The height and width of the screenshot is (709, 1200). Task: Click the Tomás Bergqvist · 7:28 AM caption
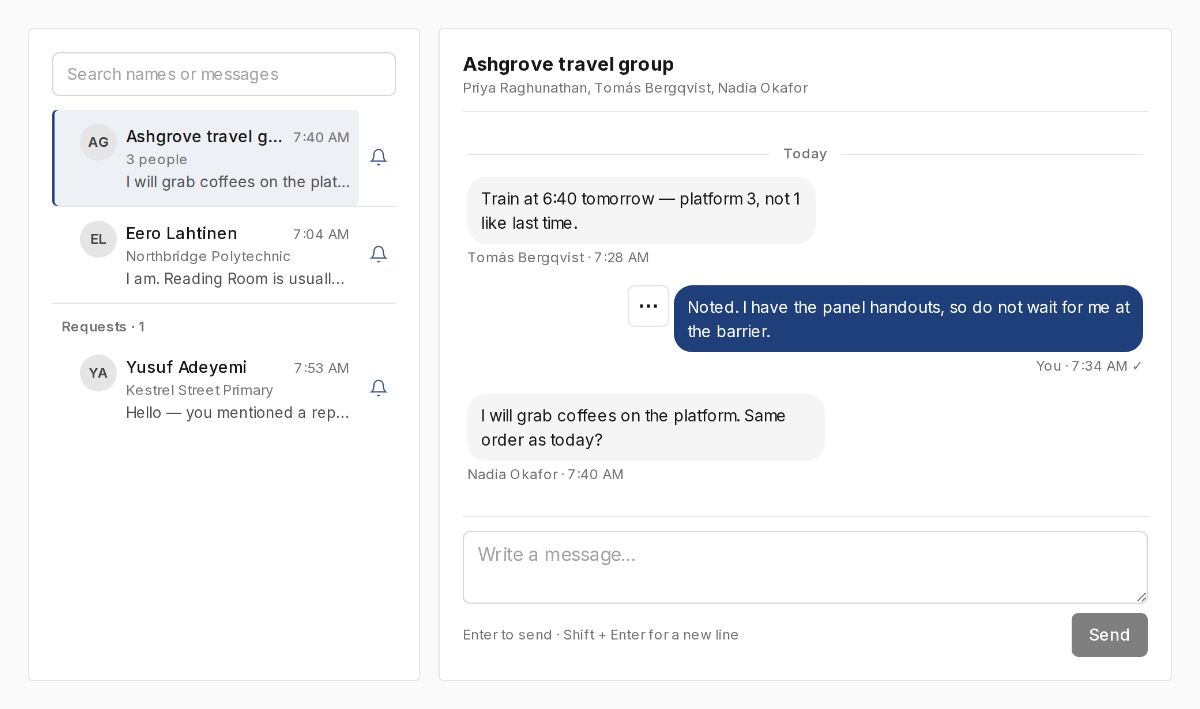tap(558, 258)
